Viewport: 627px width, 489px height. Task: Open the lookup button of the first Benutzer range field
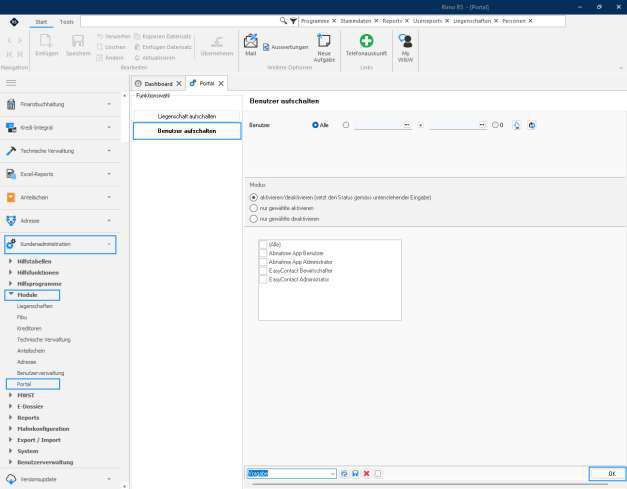(x=407, y=125)
